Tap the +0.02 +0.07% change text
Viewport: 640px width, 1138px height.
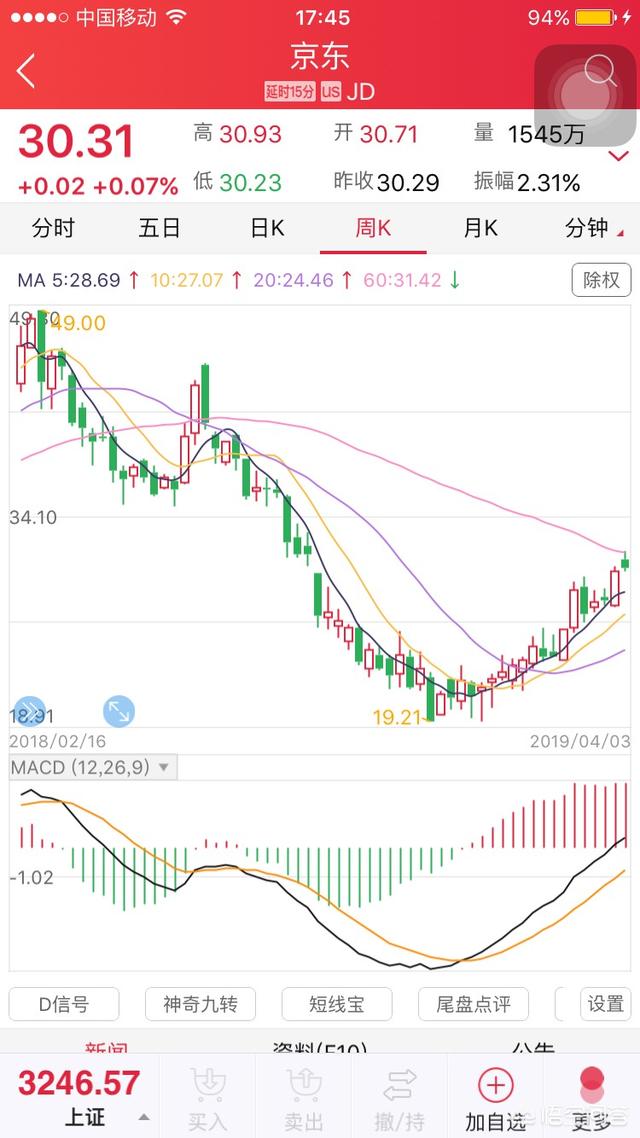pyautogui.click(x=98, y=186)
